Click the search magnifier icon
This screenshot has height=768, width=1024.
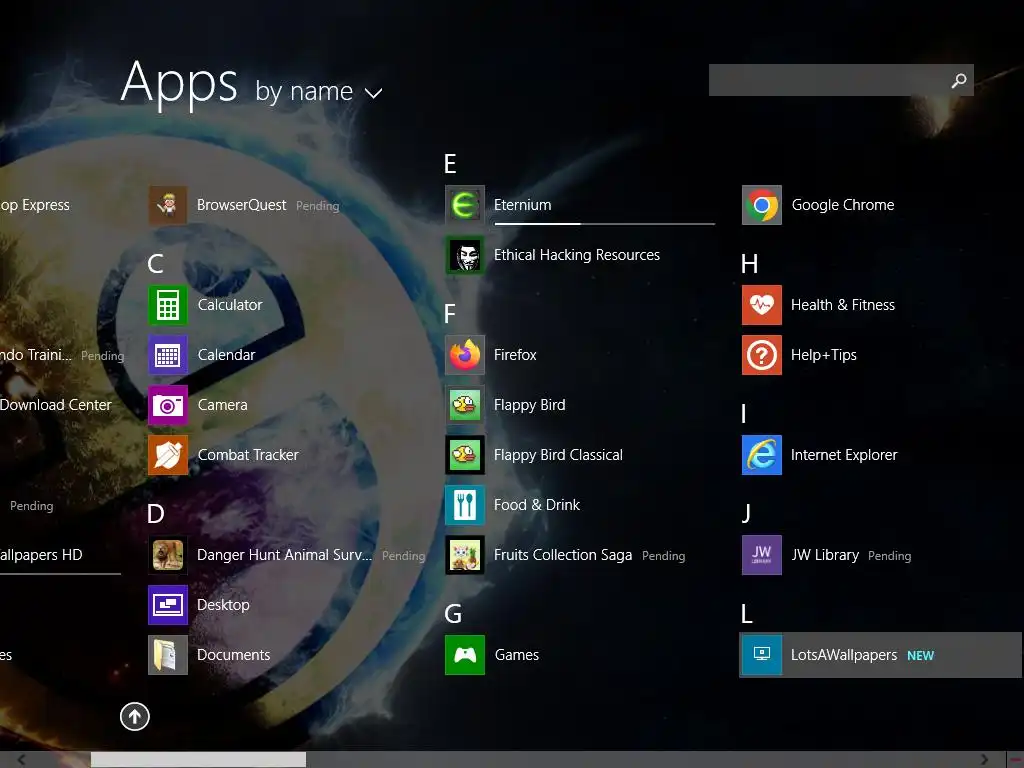click(959, 80)
